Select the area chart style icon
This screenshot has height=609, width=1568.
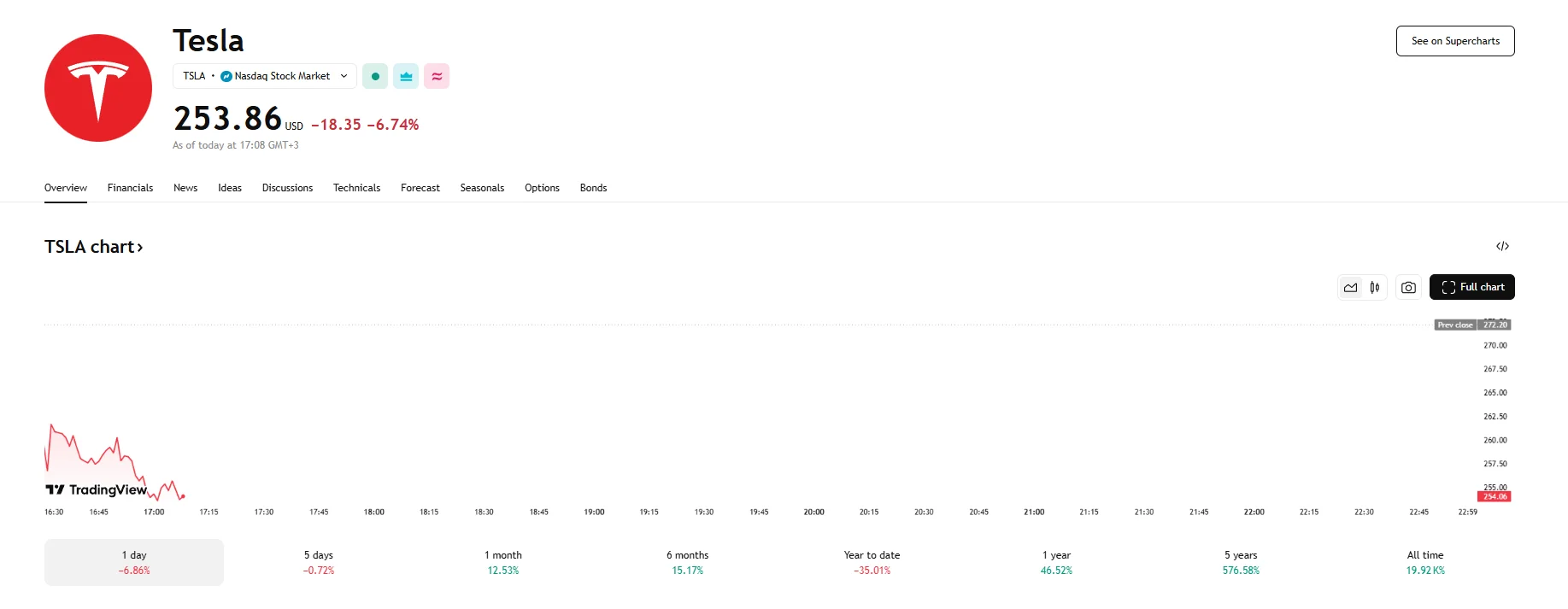point(1351,287)
